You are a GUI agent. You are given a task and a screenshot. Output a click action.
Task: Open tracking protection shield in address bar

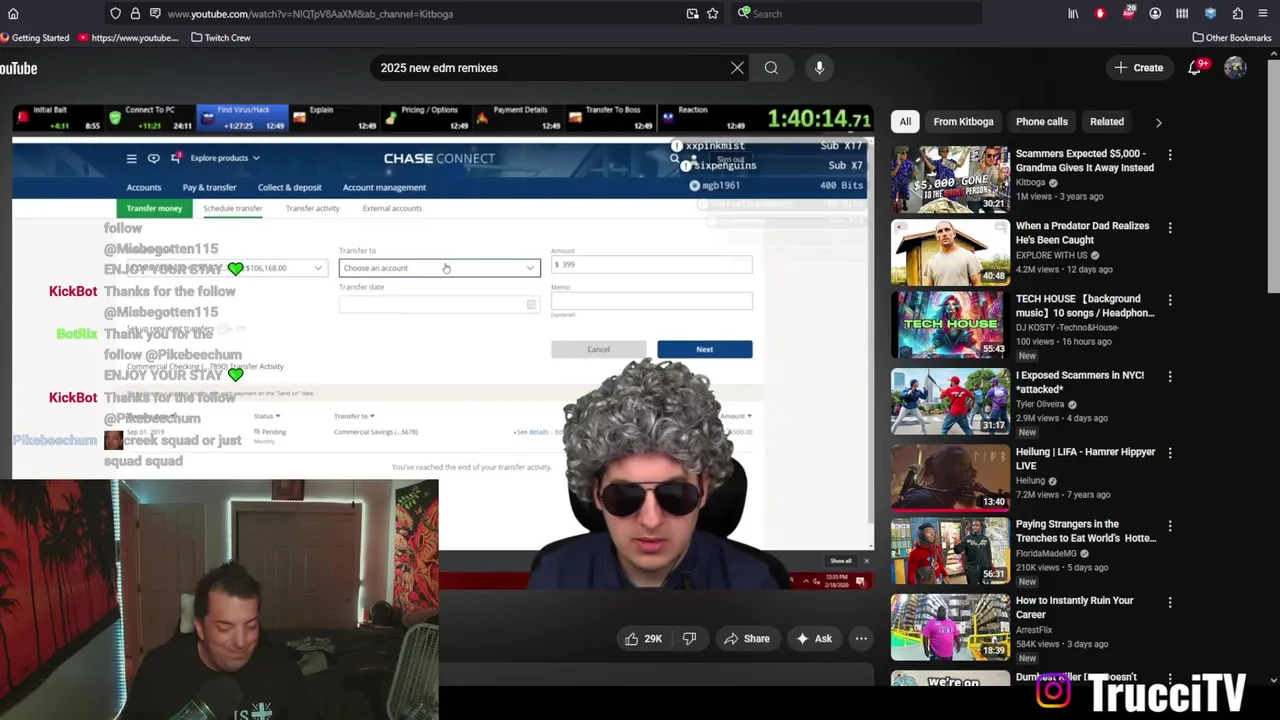pyautogui.click(x=116, y=14)
